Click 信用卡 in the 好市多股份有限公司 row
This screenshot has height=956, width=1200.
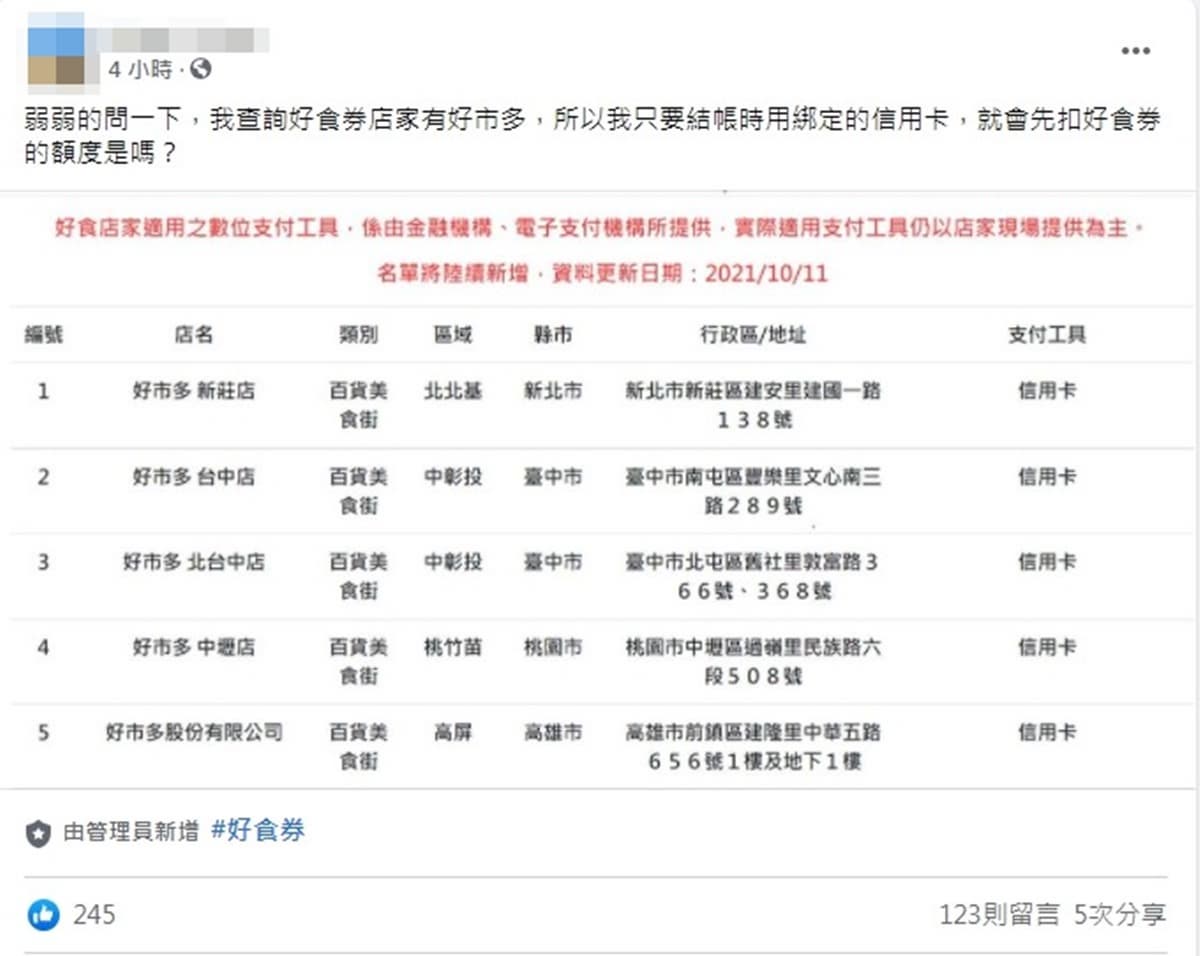(1047, 732)
